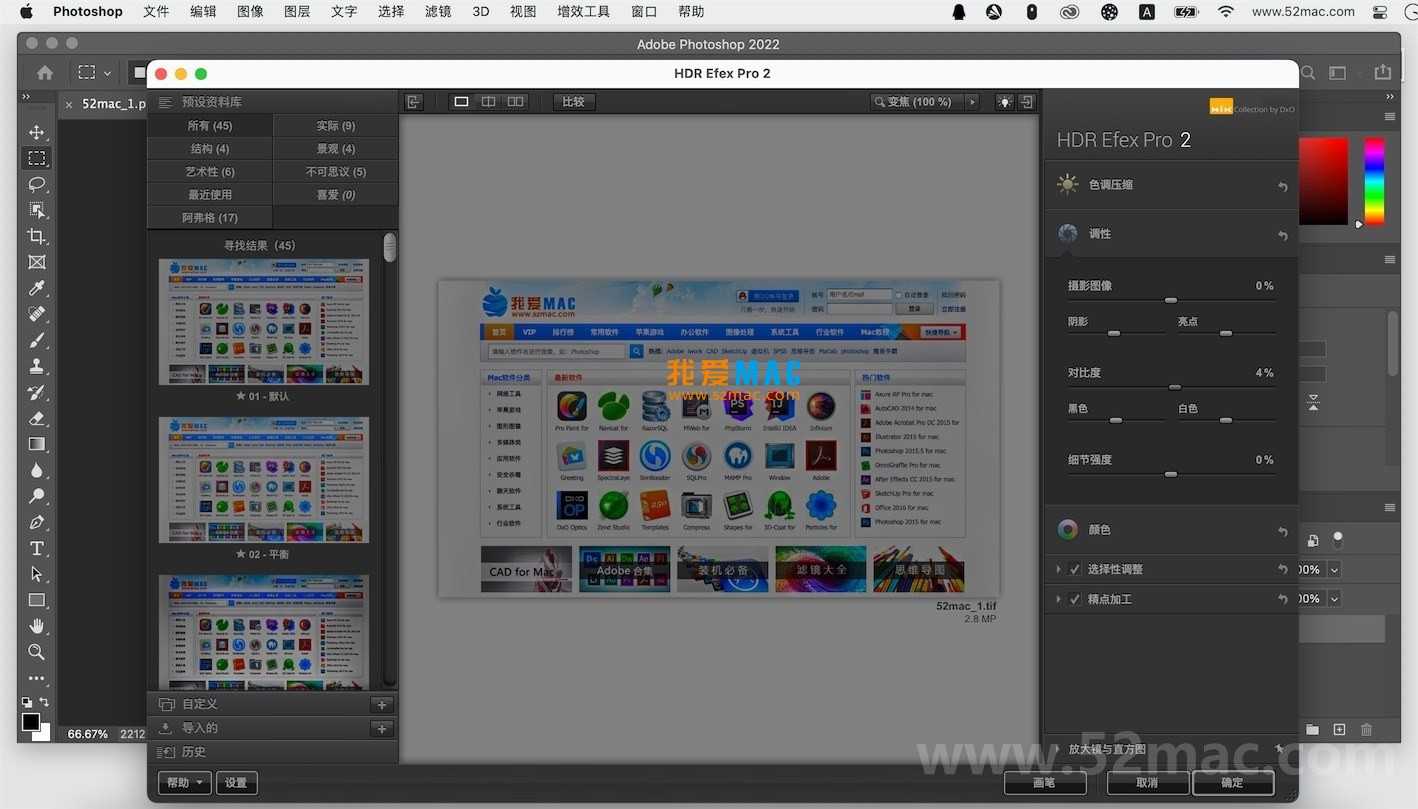1418x809 pixels.
Task: Select the 阿弗格 (17) preset category
Action: click(x=210, y=218)
